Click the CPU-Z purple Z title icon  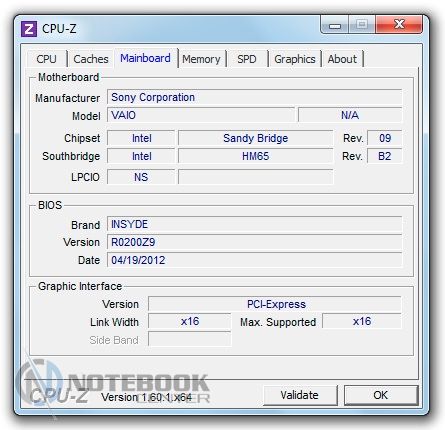pyautogui.click(x=29, y=29)
